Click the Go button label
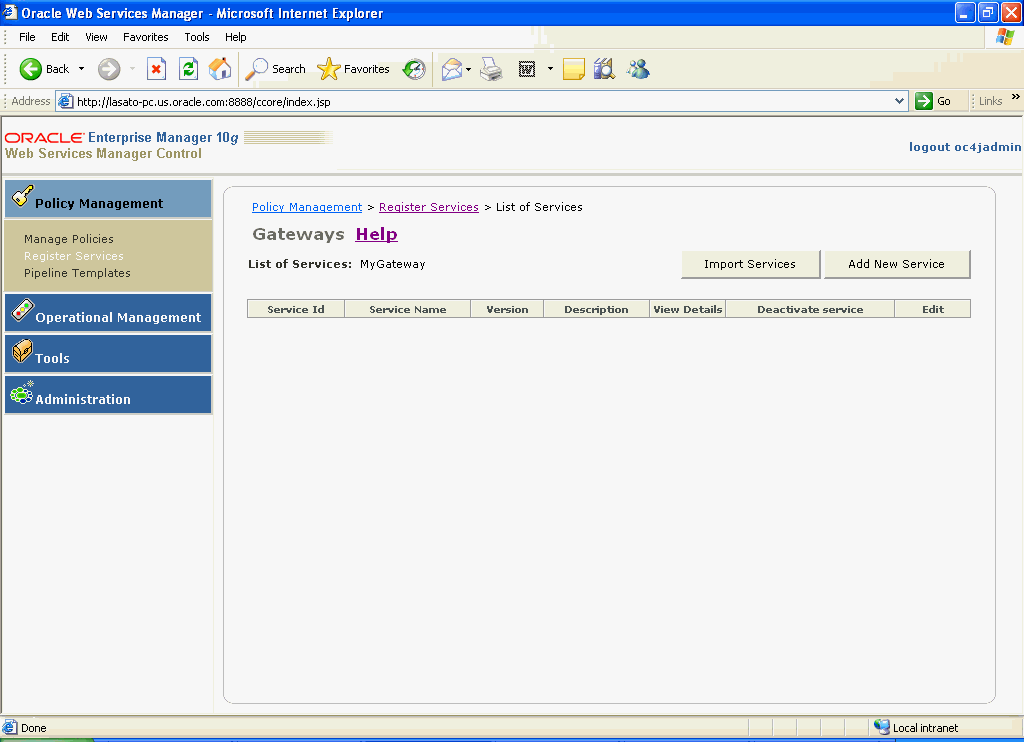 pyautogui.click(x=944, y=101)
